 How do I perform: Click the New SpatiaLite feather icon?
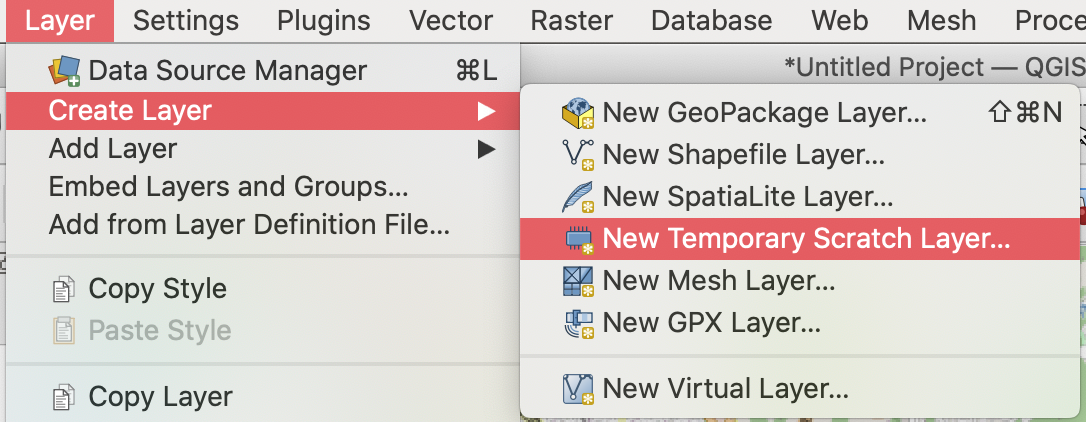pos(579,197)
